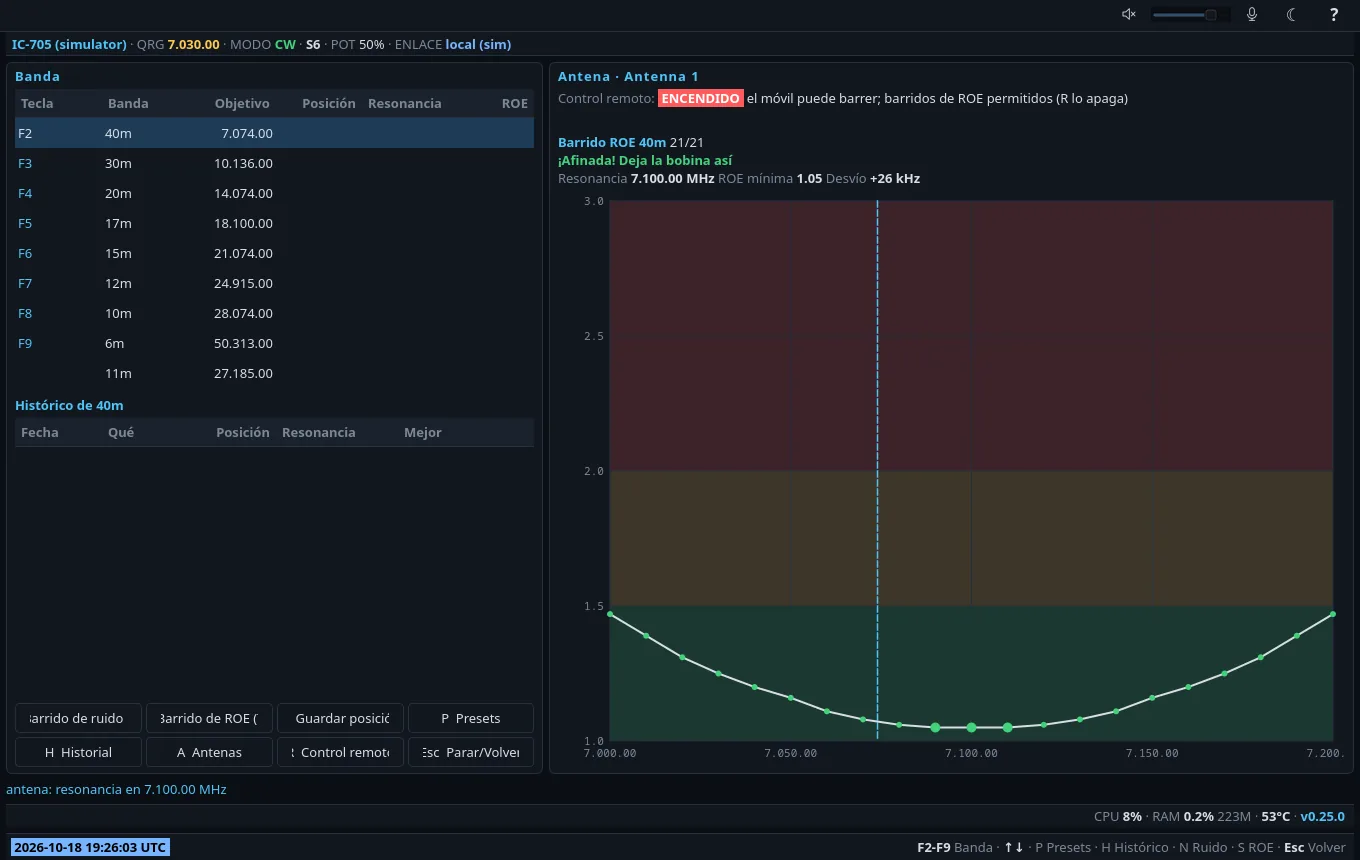Click the microphone icon

(1252, 14)
